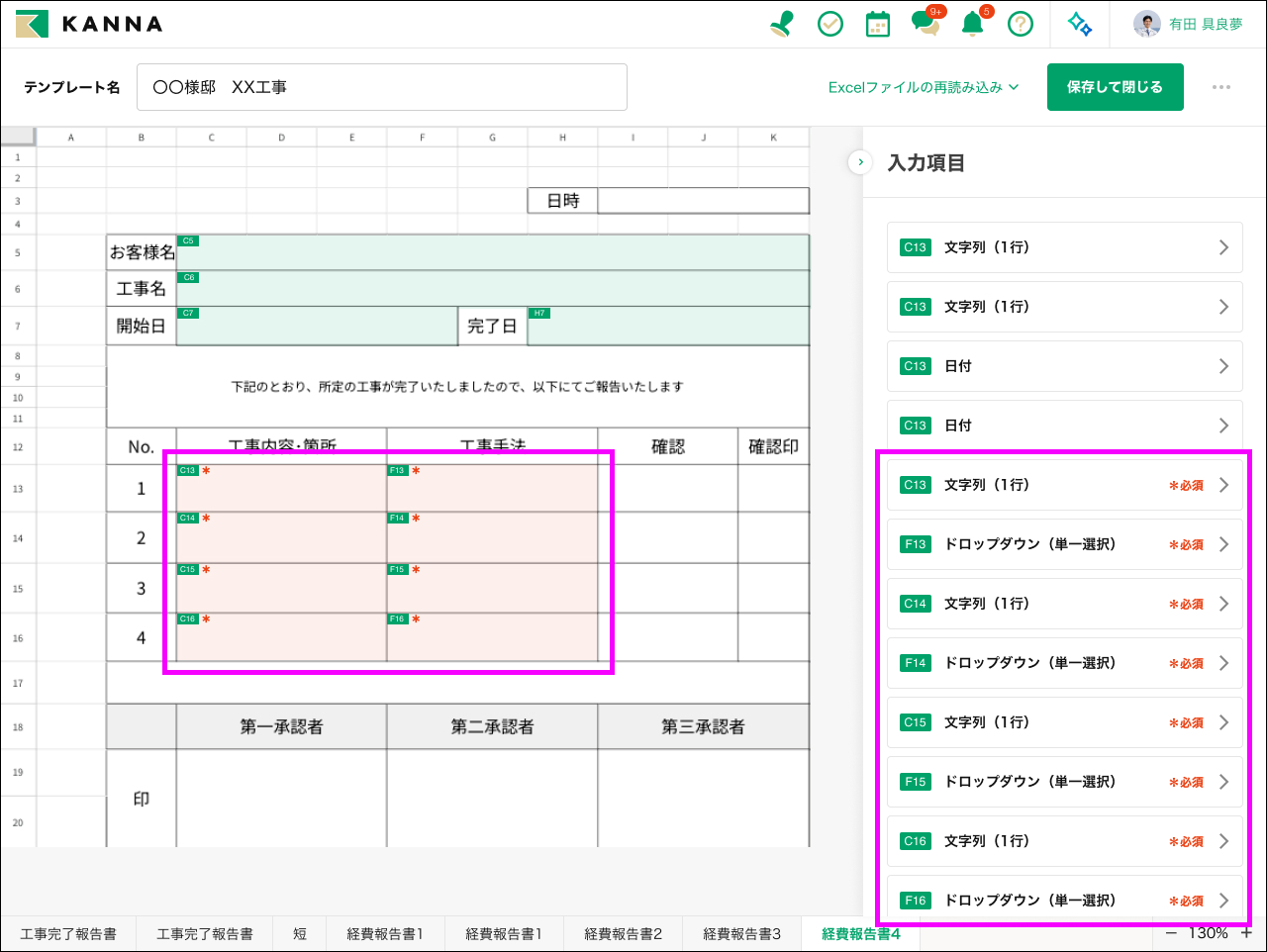This screenshot has width=1267, height=952.
Task: Open user profile 有田 具良夢
Action: click(x=1189, y=24)
